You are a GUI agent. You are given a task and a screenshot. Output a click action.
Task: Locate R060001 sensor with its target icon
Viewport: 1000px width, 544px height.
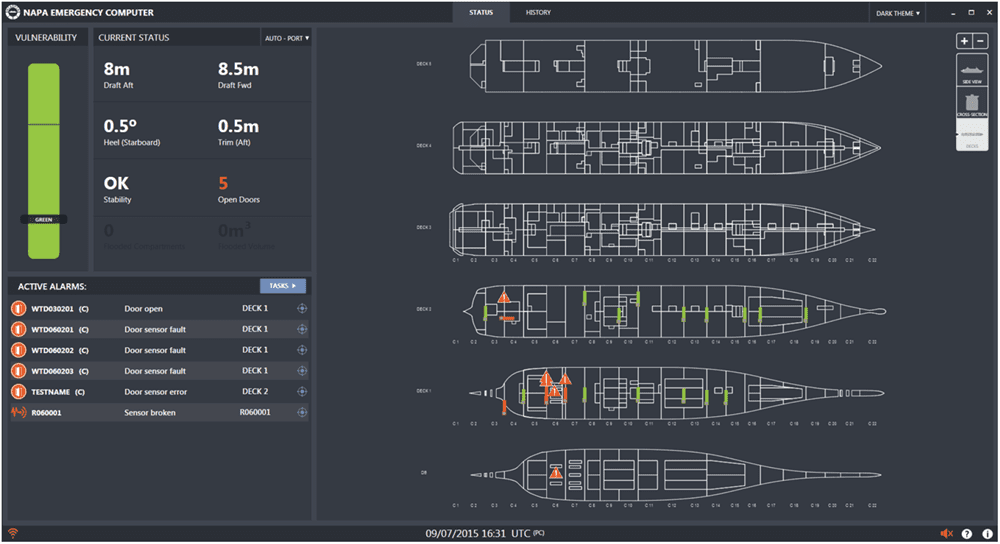pyautogui.click(x=302, y=413)
